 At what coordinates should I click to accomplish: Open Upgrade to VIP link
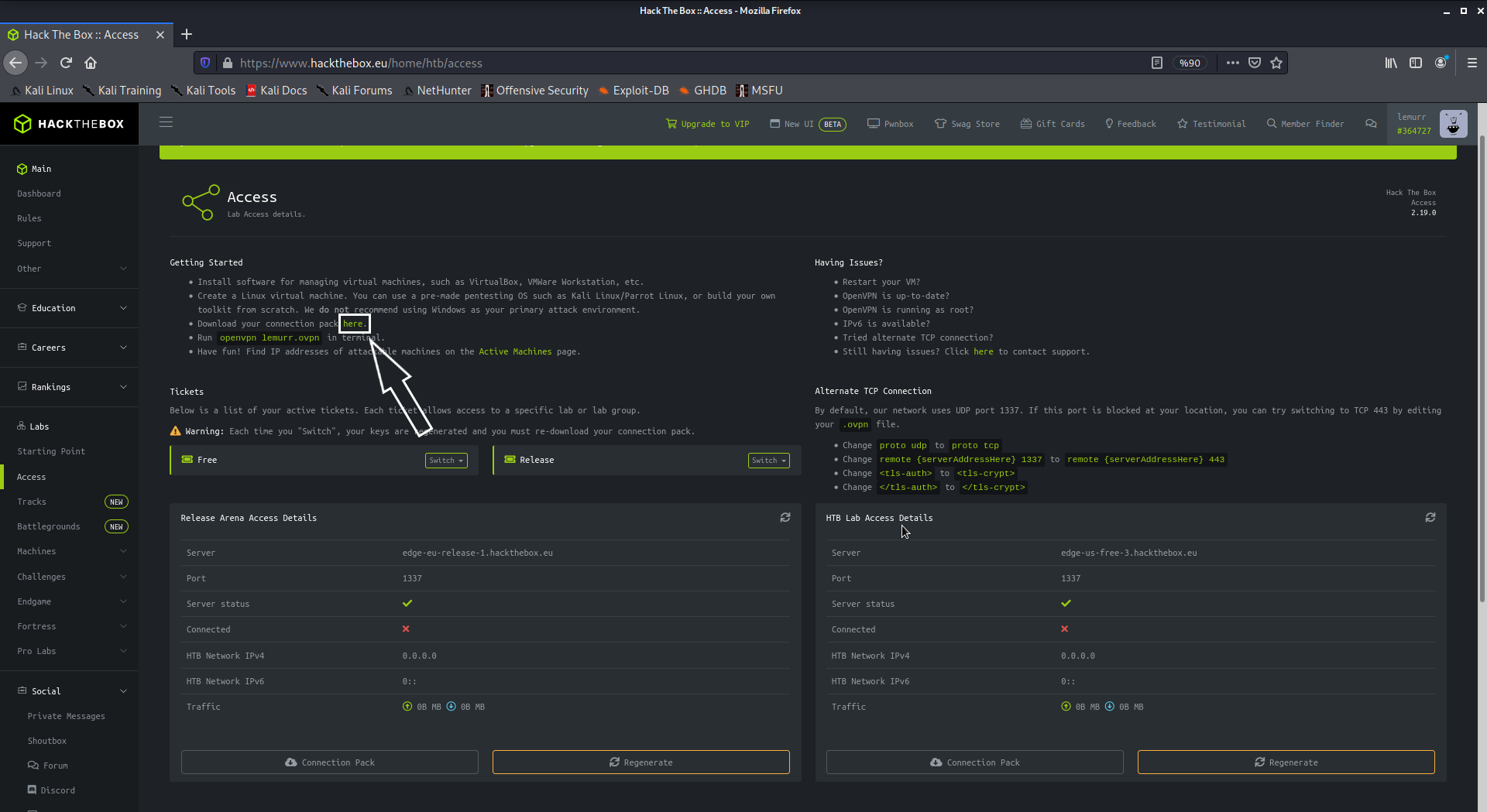pos(708,124)
